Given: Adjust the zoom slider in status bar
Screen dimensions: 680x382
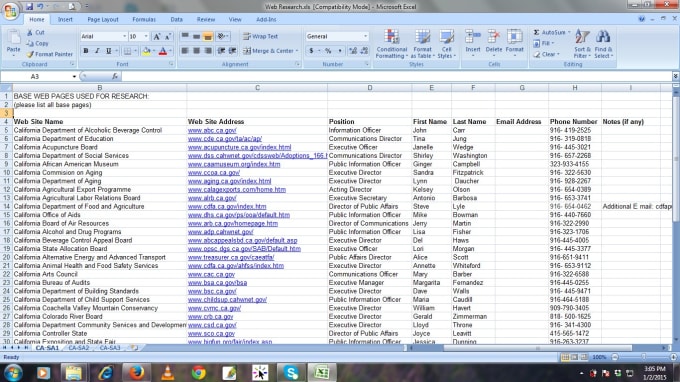Looking at the screenshot, I should (x=644, y=357).
